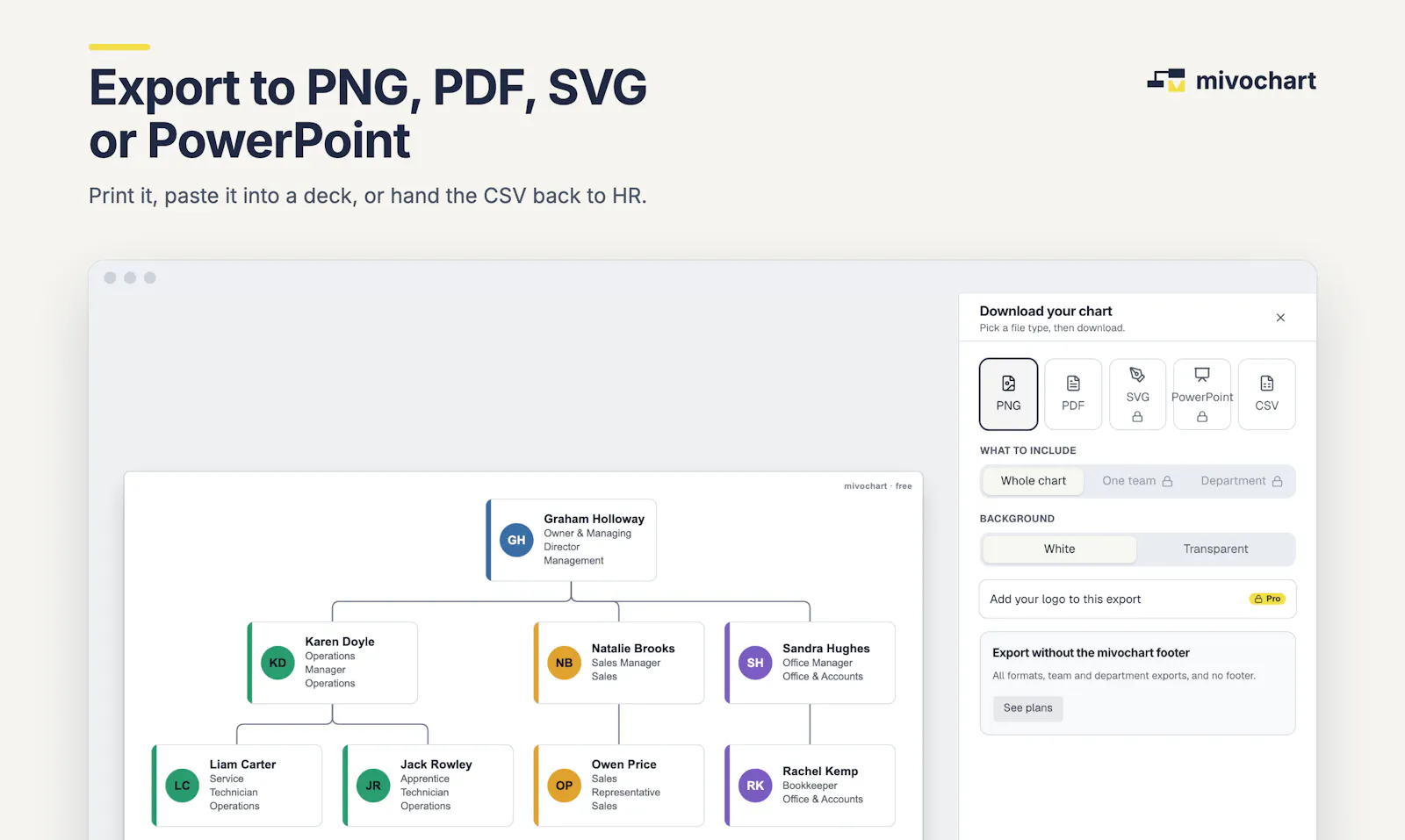The width and height of the screenshot is (1405, 840).
Task: Click the See plans button
Action: tap(1027, 708)
